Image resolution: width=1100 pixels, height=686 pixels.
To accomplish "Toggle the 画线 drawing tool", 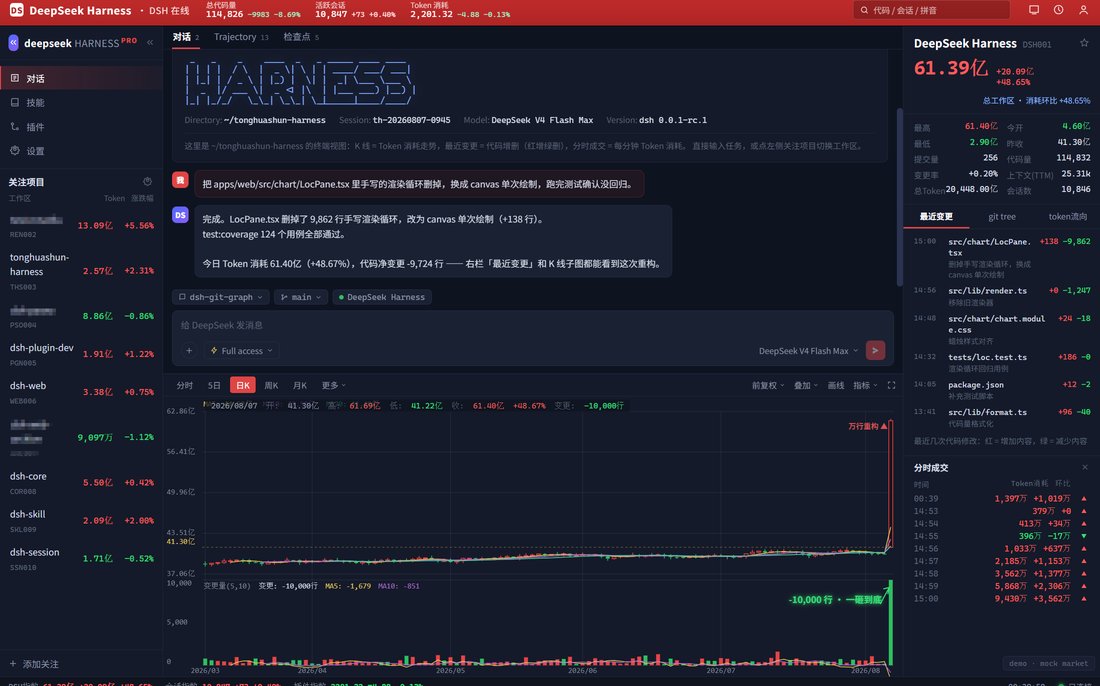I will click(x=836, y=385).
